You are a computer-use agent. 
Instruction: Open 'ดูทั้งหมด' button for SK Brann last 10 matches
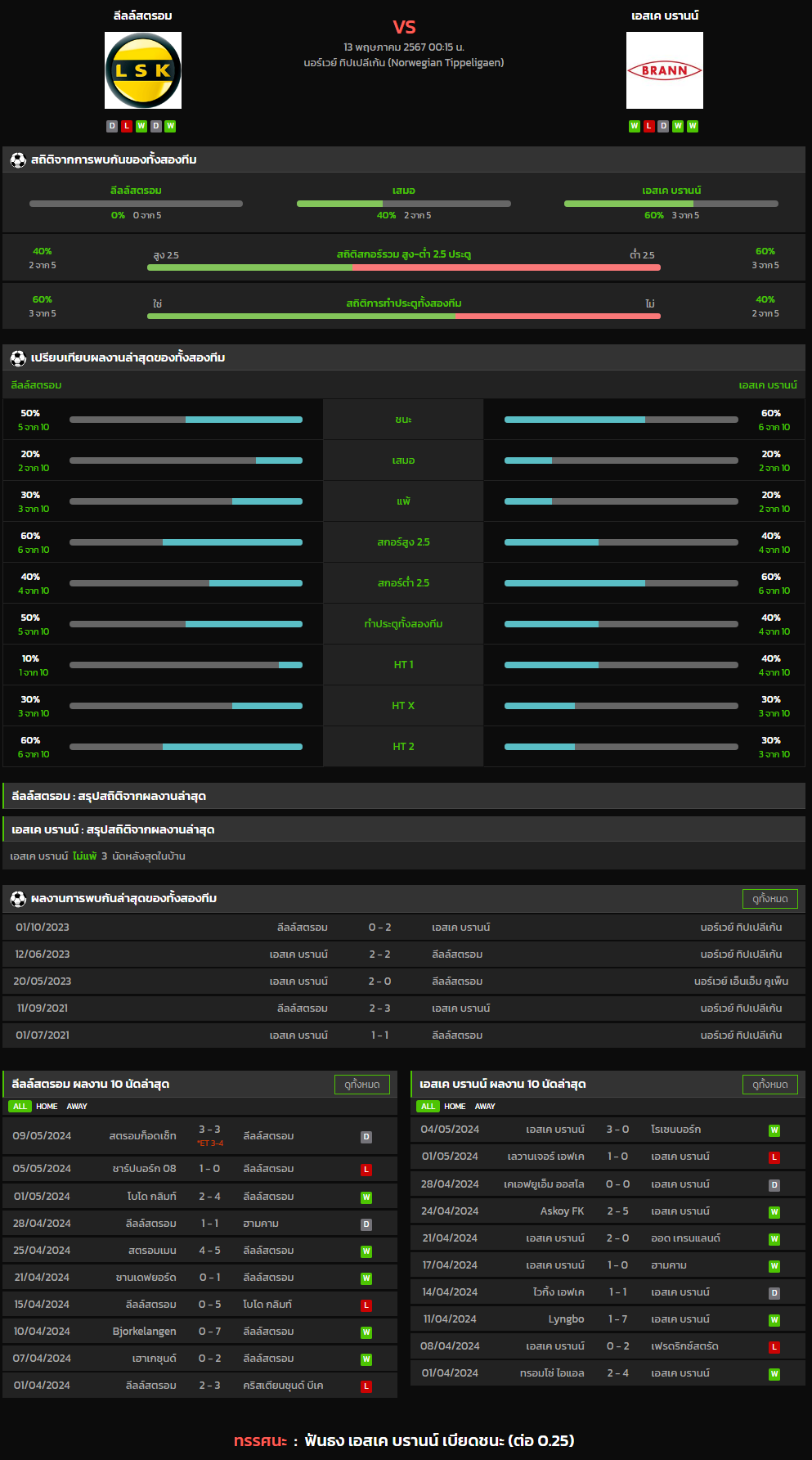770,1085
